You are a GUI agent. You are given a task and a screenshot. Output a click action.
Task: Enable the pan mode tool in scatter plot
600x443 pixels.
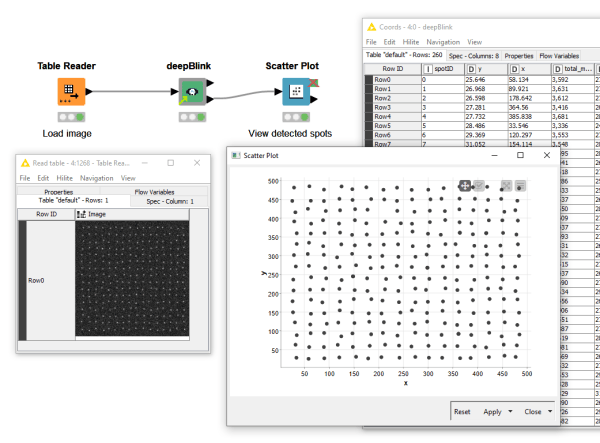point(465,186)
